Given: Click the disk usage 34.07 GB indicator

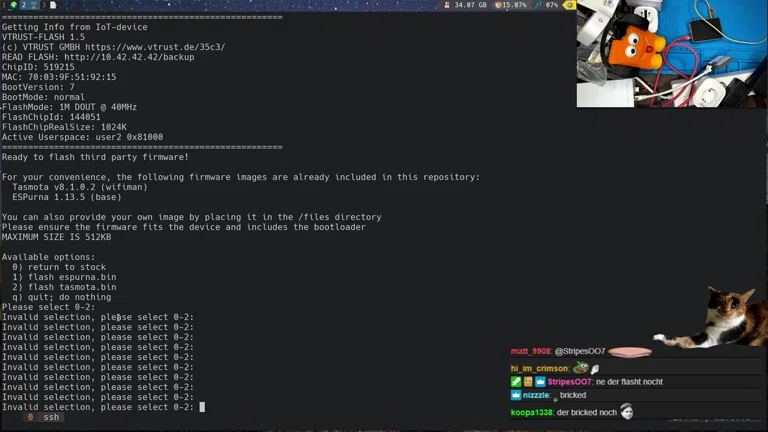Looking at the screenshot, I should pyautogui.click(x=465, y=5).
